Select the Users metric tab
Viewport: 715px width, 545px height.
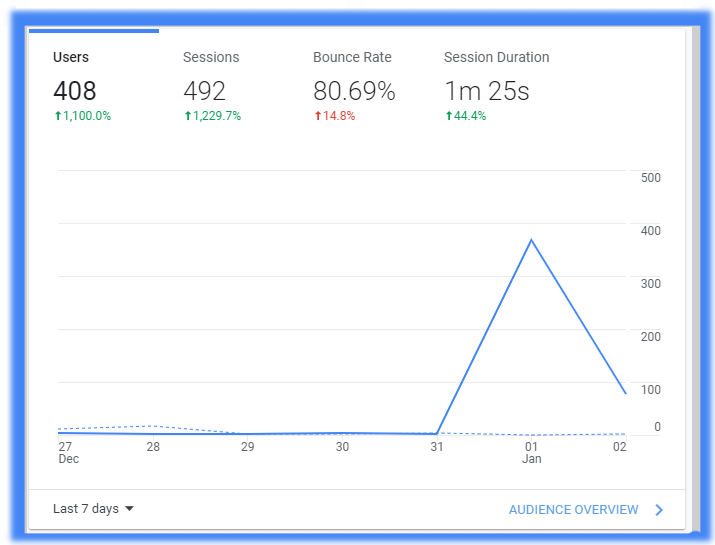pyautogui.click(x=94, y=84)
